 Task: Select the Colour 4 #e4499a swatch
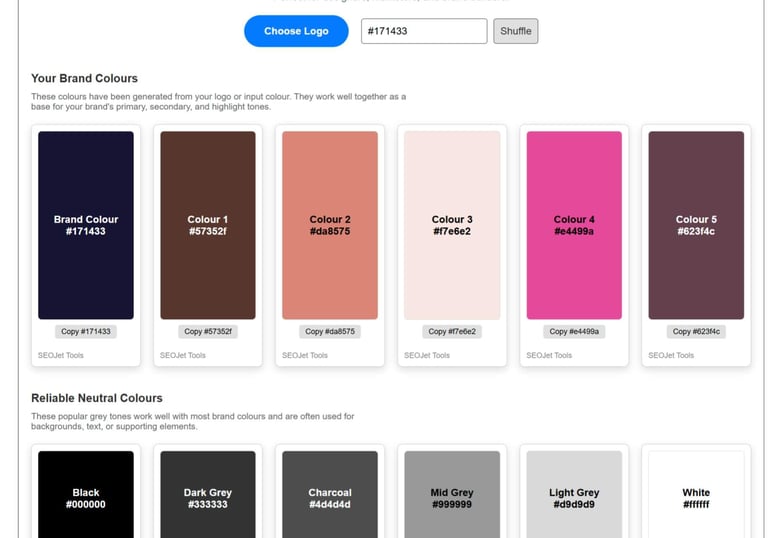(574, 225)
